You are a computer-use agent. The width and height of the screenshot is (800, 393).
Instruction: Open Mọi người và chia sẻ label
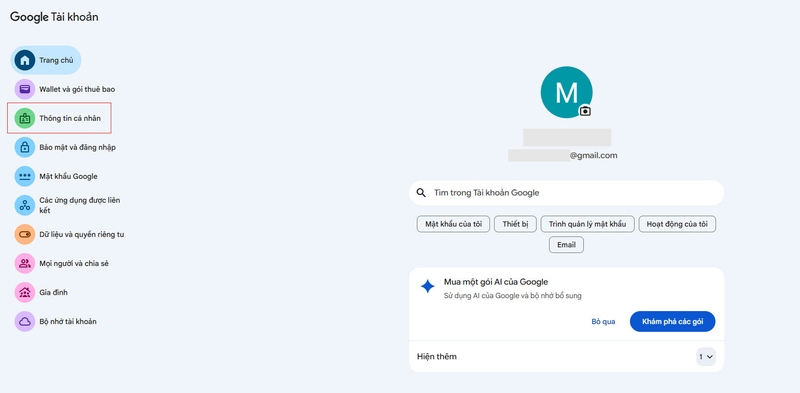click(74, 264)
